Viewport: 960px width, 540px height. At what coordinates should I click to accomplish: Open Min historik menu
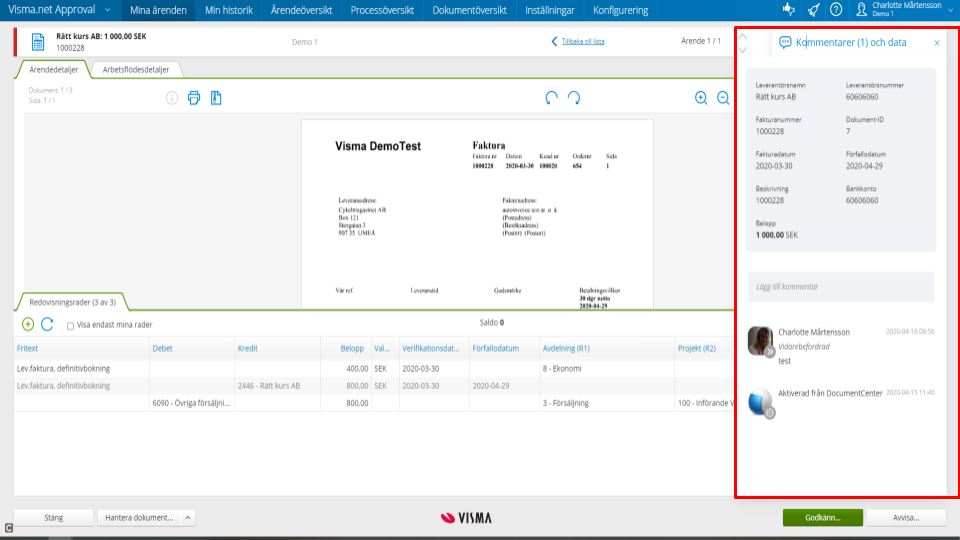(x=229, y=10)
